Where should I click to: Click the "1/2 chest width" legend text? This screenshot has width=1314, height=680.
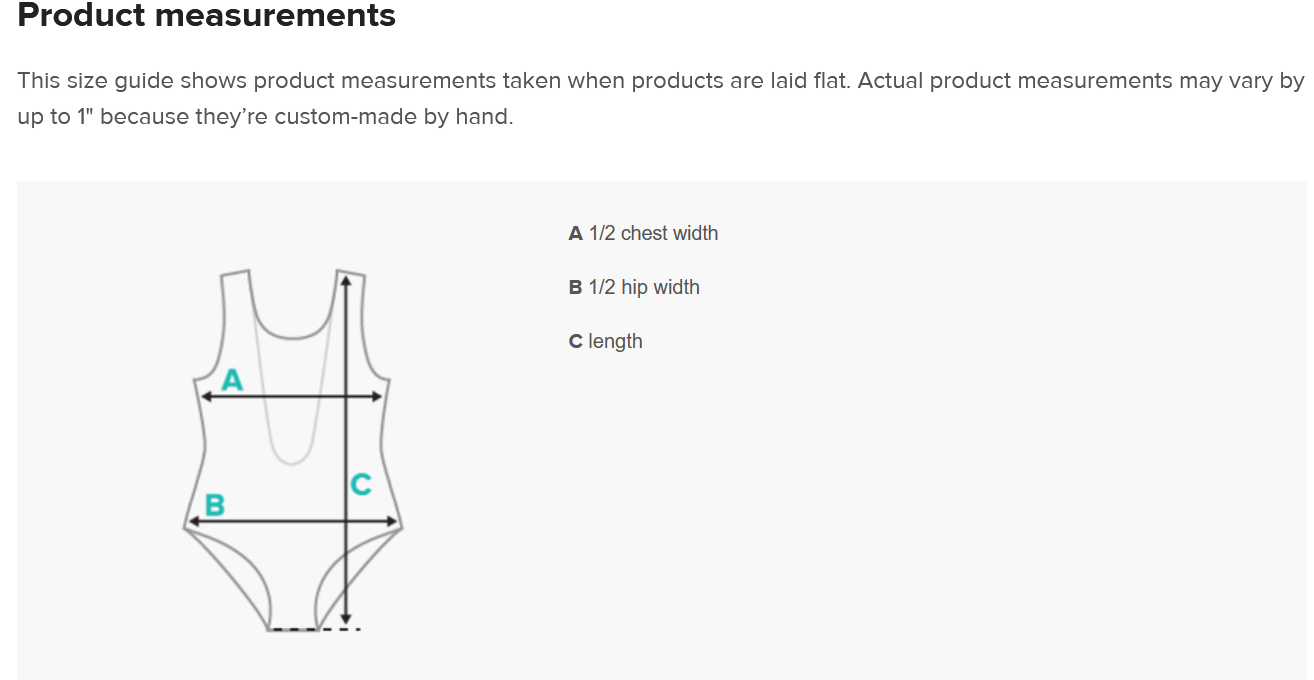tap(653, 233)
